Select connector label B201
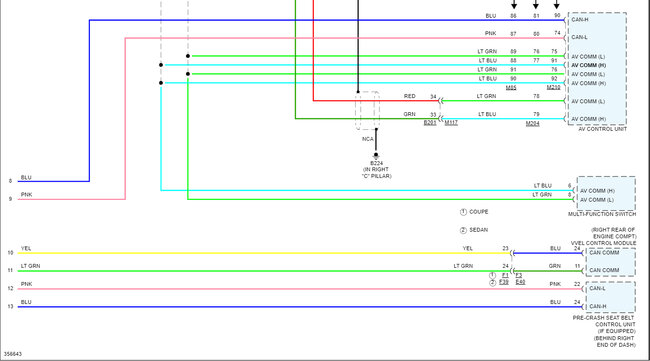This screenshot has height=361, width=650. (x=430, y=123)
